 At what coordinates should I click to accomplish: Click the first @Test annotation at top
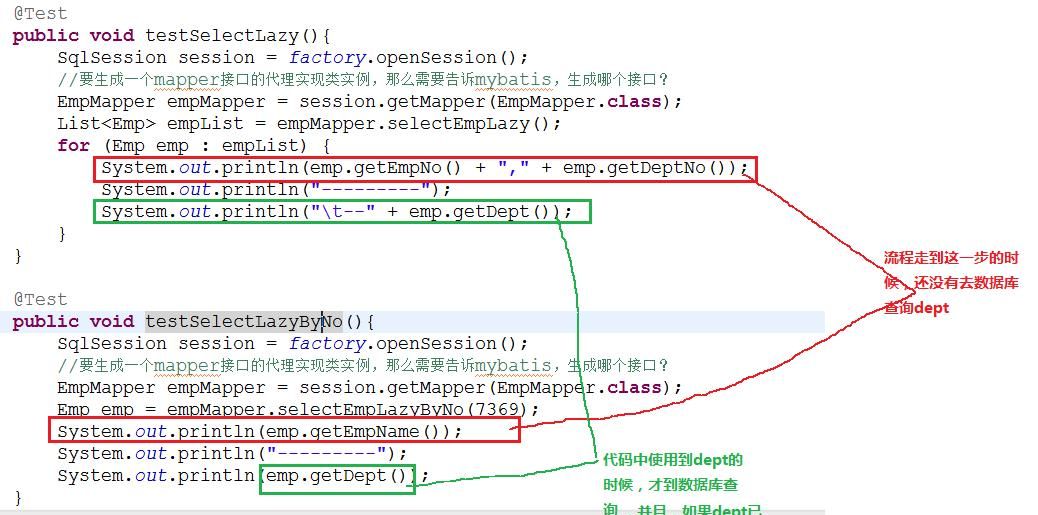[40, 14]
